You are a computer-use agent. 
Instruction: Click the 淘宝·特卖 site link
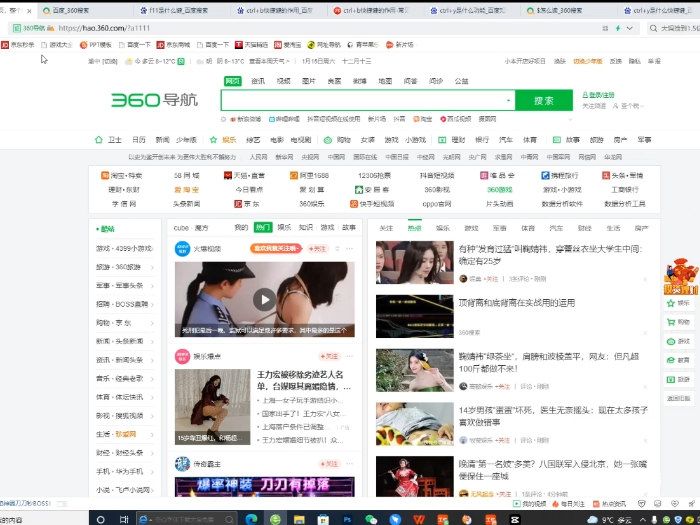tap(121, 175)
